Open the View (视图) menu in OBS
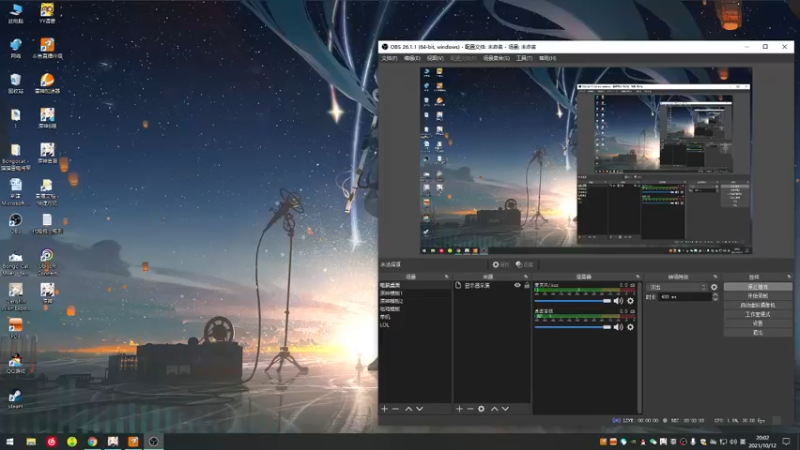Screen dimensions: 800x450 point(435,58)
